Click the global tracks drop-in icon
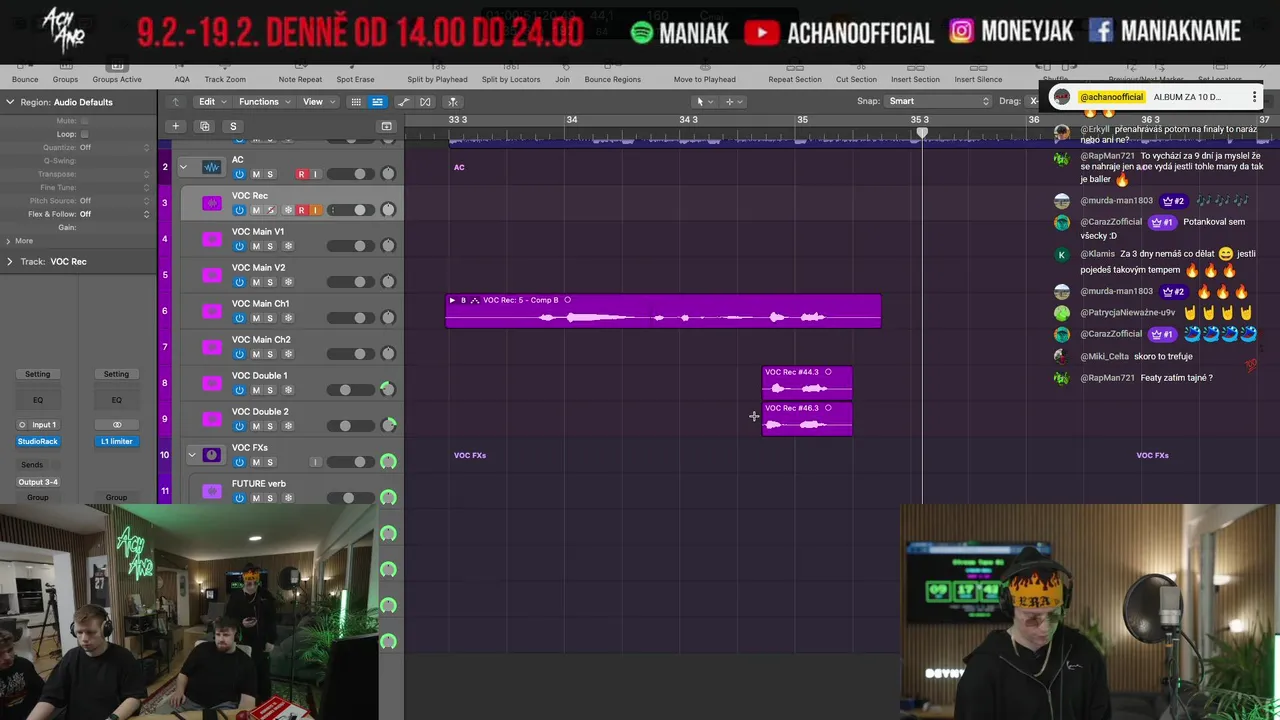 [386, 126]
